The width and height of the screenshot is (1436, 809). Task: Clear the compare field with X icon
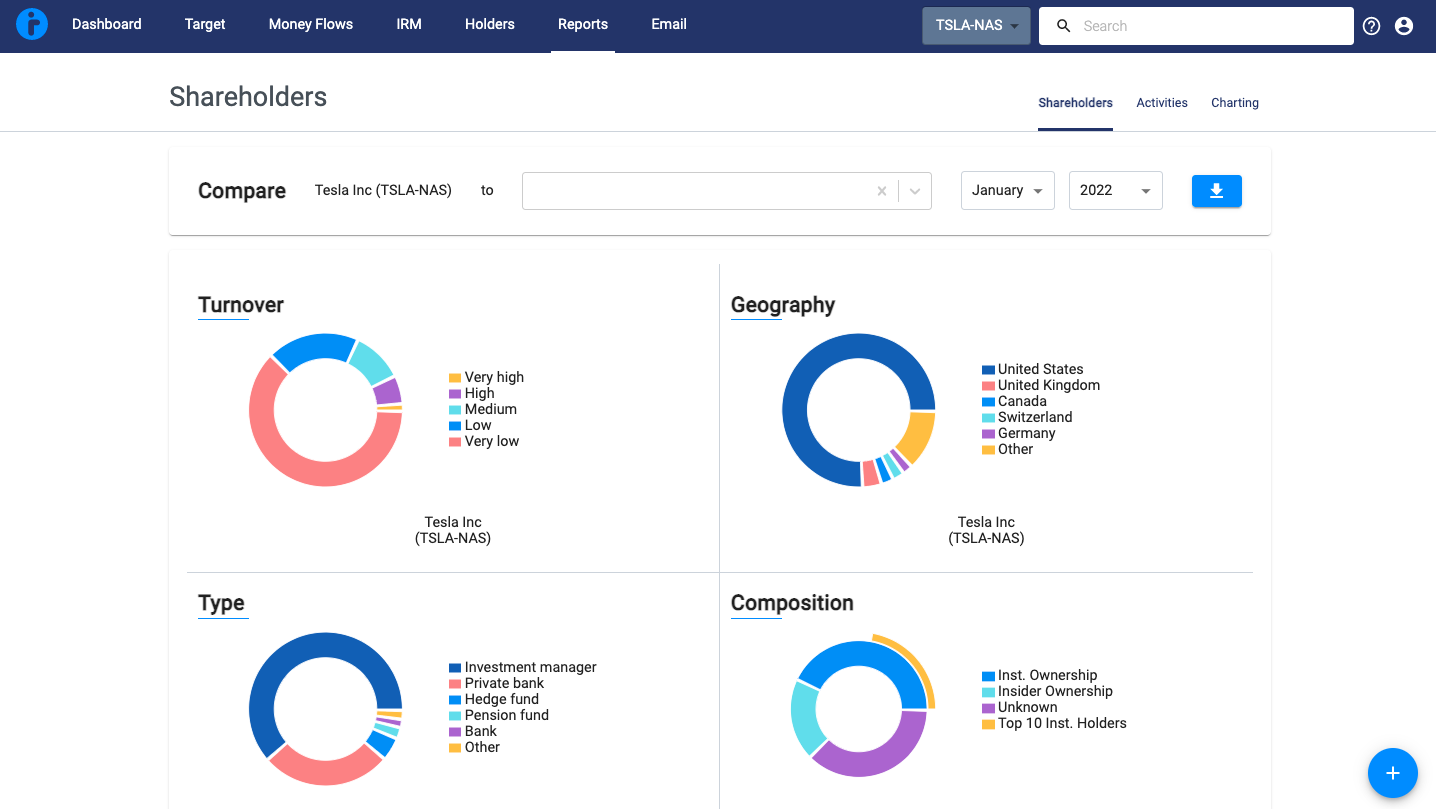881,191
